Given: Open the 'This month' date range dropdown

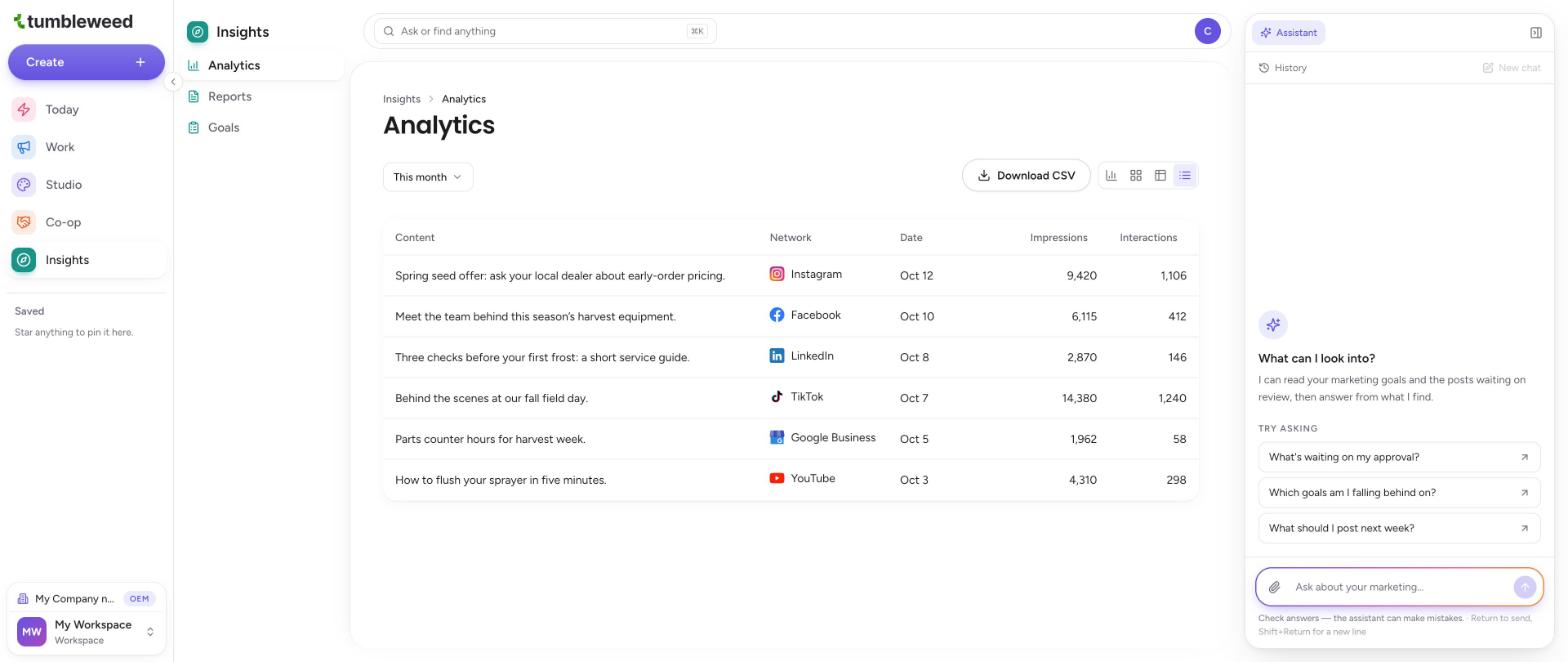Looking at the screenshot, I should pos(428,177).
